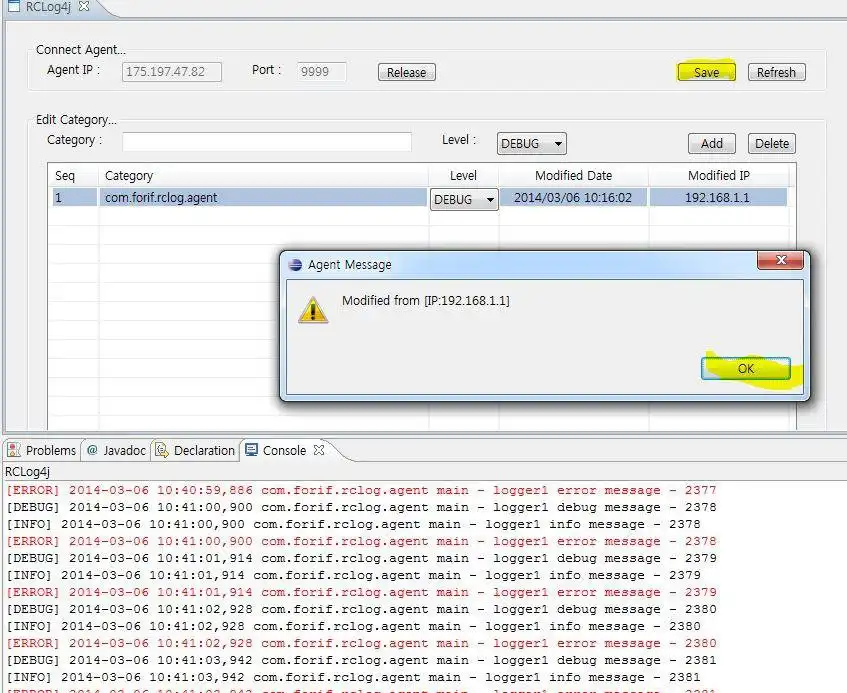Click the warning icon in Agent Message
Screen dimensions: 847x693
click(313, 310)
